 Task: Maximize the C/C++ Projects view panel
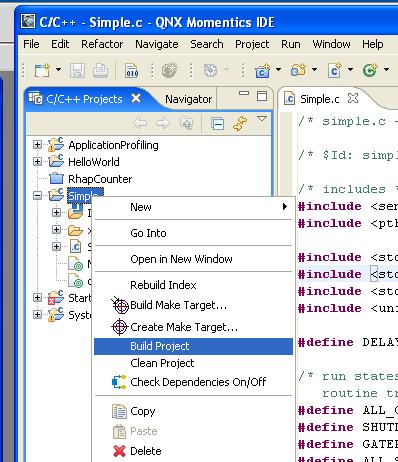pos(262,96)
